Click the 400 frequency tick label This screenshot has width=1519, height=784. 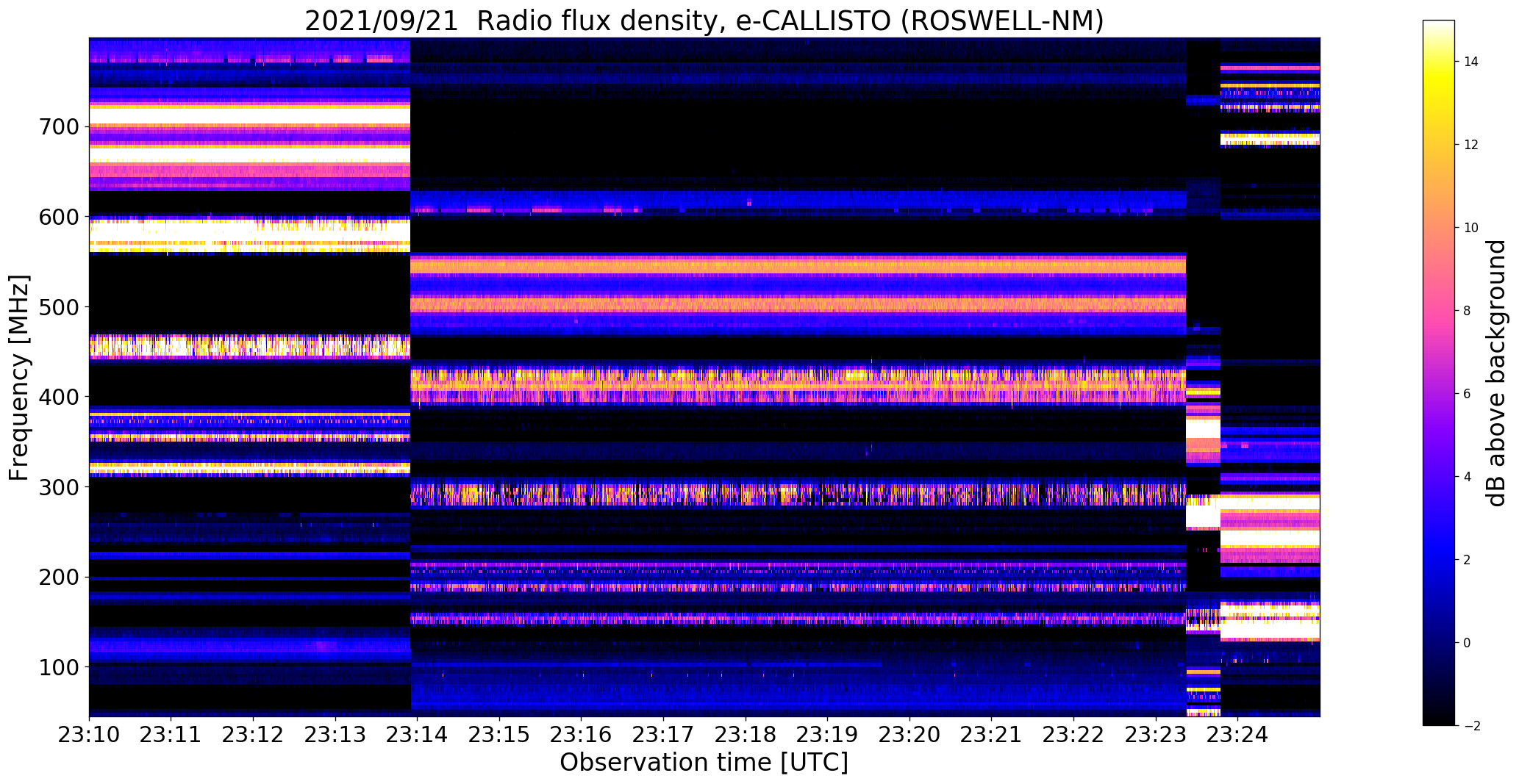[58, 397]
